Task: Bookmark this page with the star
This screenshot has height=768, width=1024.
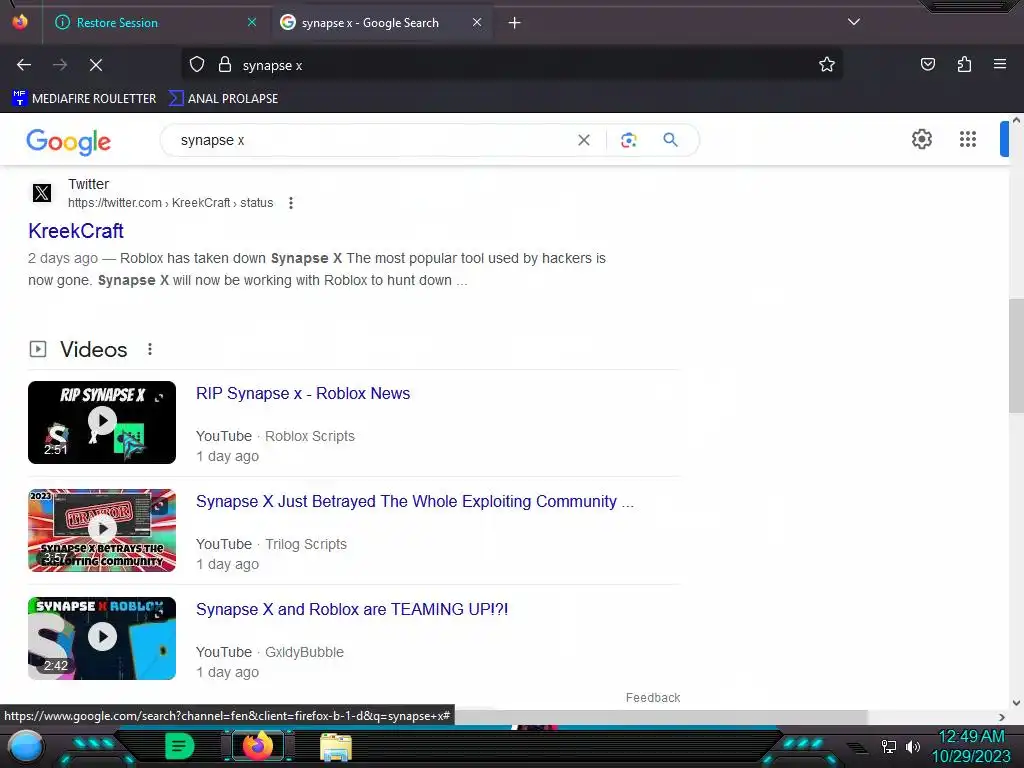Action: click(x=827, y=65)
